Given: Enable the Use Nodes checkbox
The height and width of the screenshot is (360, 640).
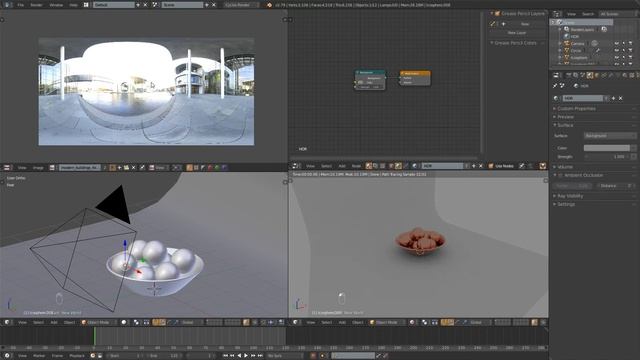Looking at the screenshot, I should 491,166.
